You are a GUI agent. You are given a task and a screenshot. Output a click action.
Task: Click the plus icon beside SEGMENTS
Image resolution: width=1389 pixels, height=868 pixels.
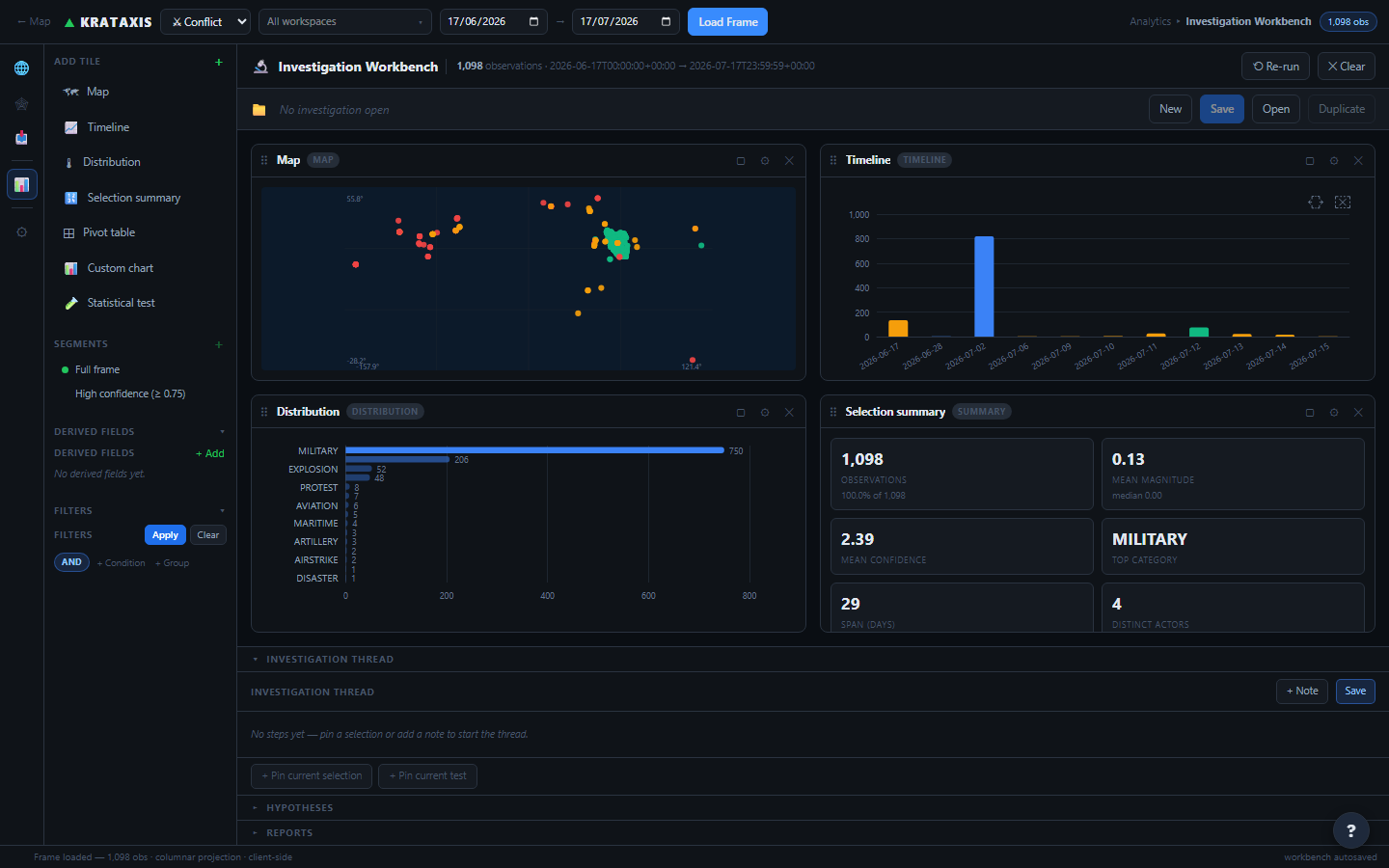point(219,344)
